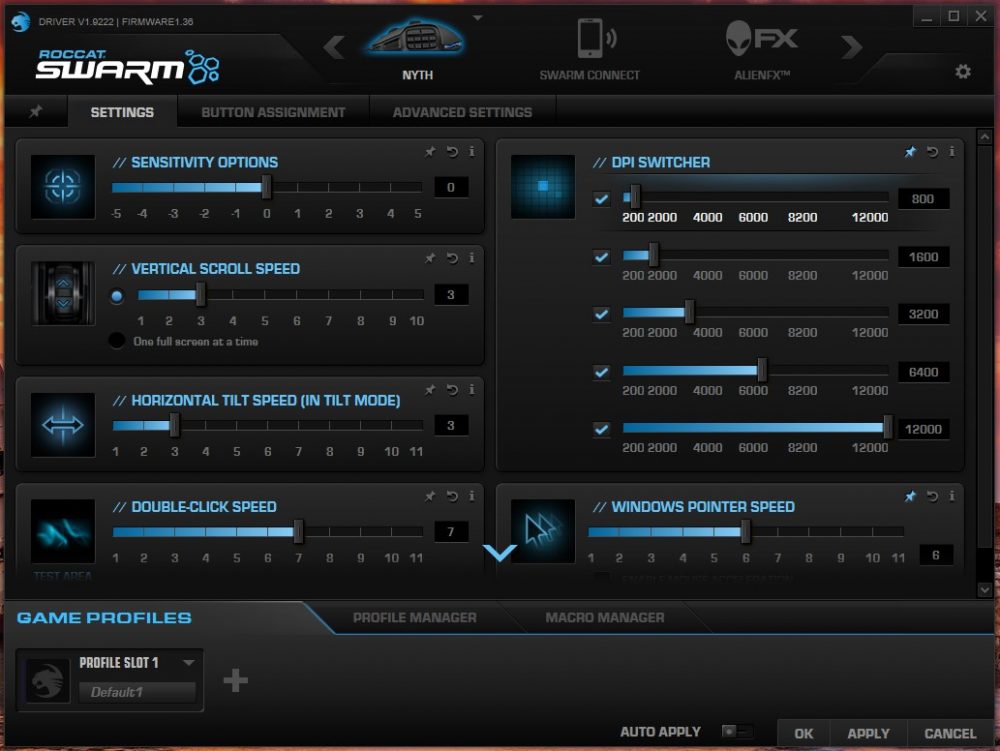Add a new profile with plus icon
Viewport: 1000px width, 751px height.
coord(235,680)
